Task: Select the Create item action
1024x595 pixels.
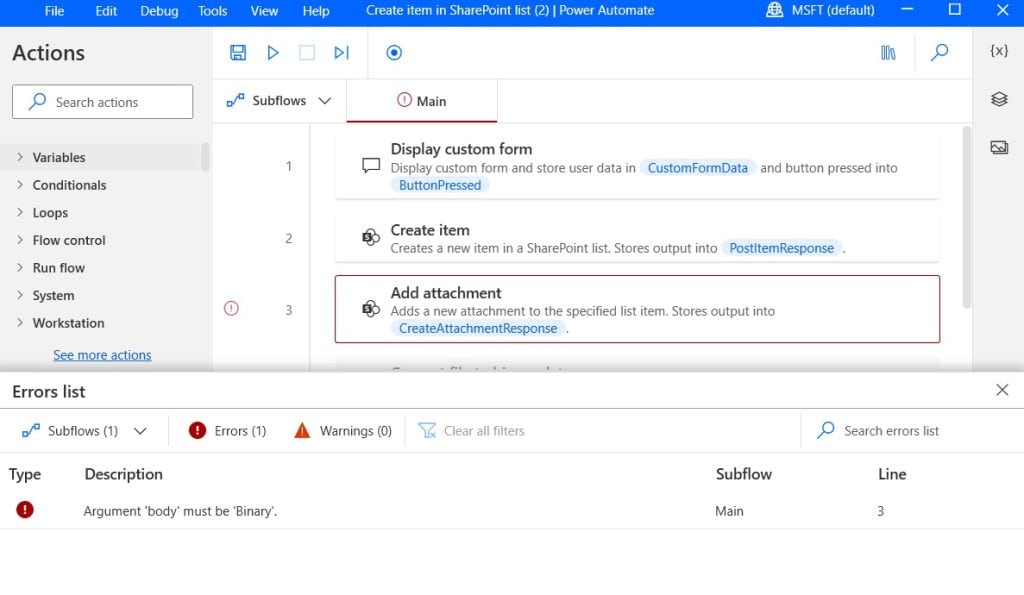Action: point(637,238)
